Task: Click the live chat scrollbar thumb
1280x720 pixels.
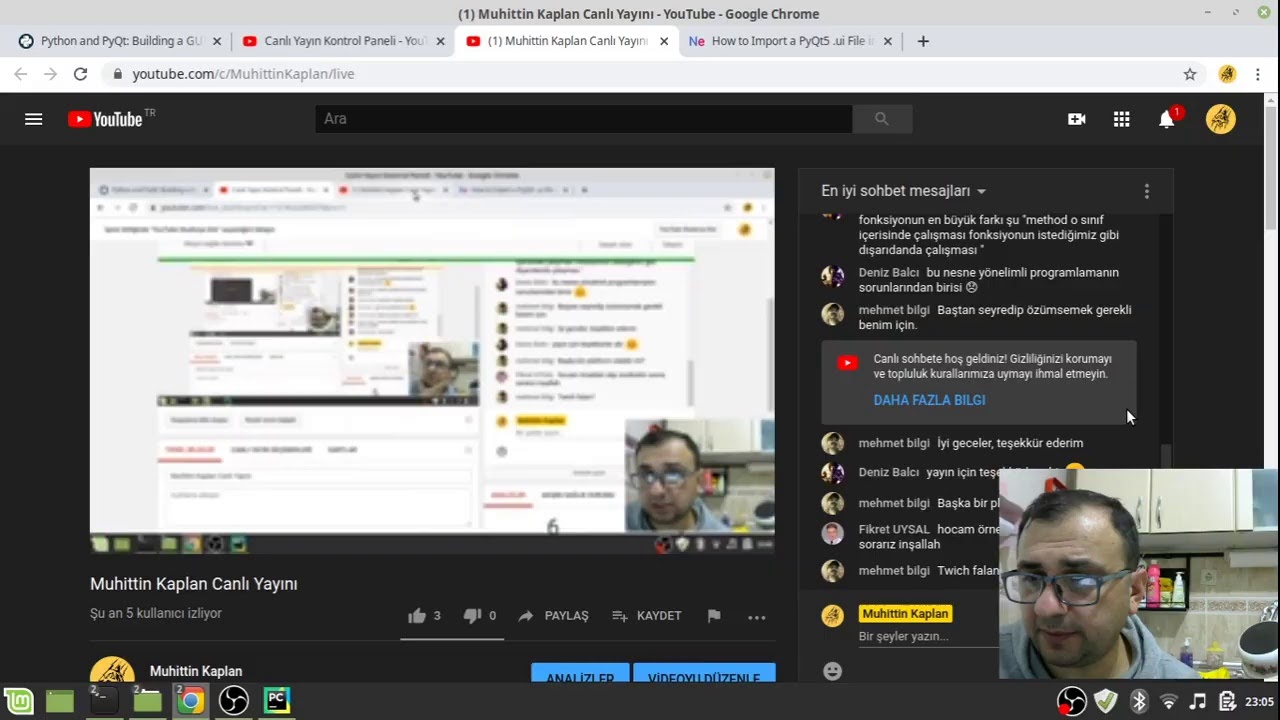Action: [1165, 457]
